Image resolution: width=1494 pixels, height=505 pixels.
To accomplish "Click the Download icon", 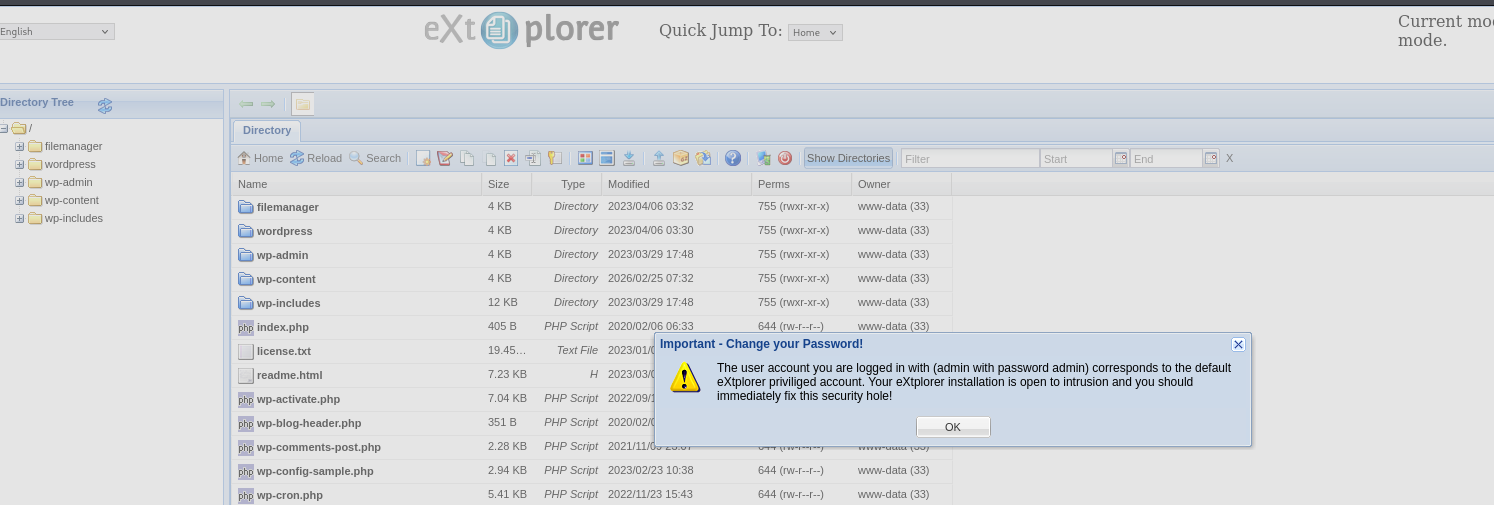I will [x=629, y=158].
